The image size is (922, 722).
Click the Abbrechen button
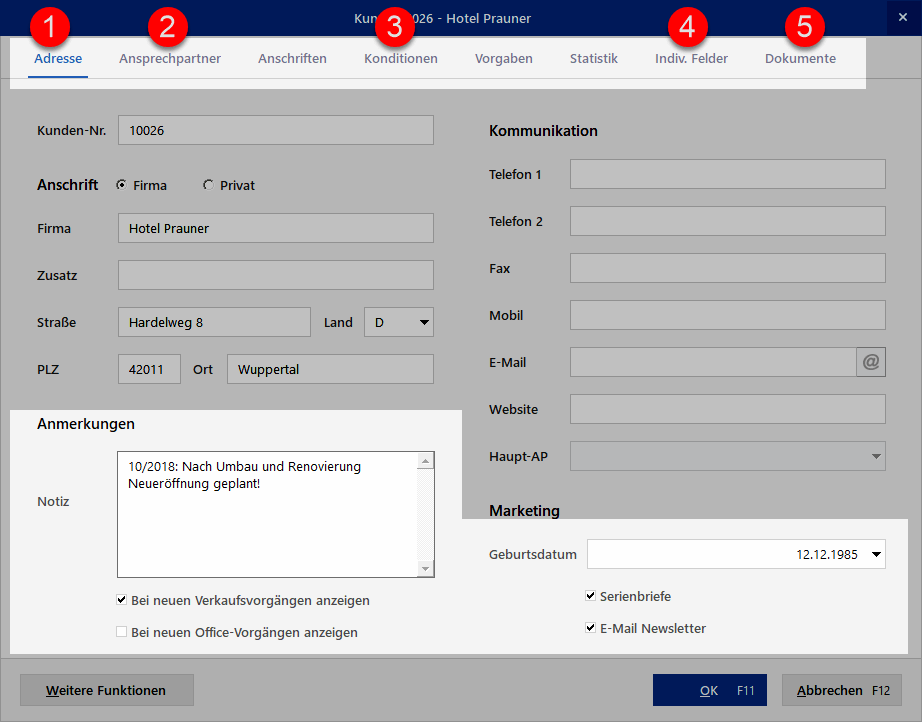(x=841, y=690)
